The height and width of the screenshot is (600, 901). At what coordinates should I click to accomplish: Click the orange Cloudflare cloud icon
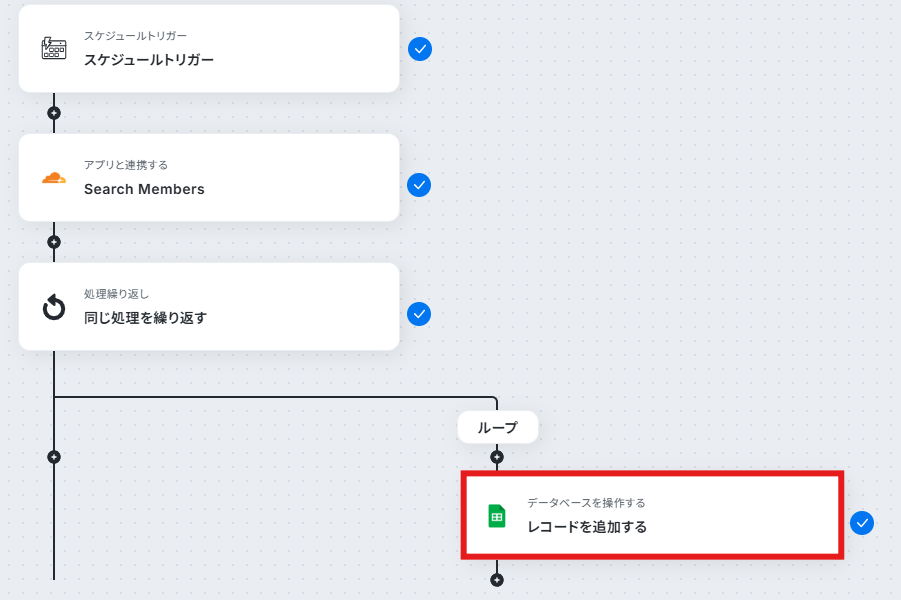point(54,178)
